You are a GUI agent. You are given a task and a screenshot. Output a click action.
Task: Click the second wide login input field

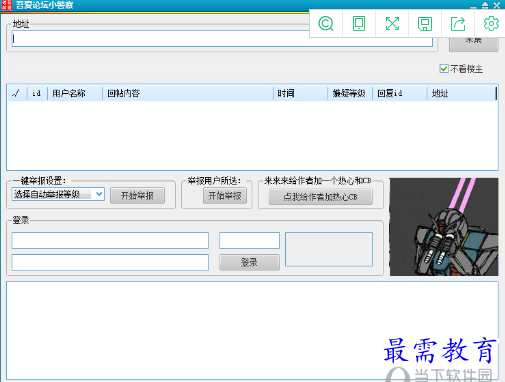pos(110,262)
